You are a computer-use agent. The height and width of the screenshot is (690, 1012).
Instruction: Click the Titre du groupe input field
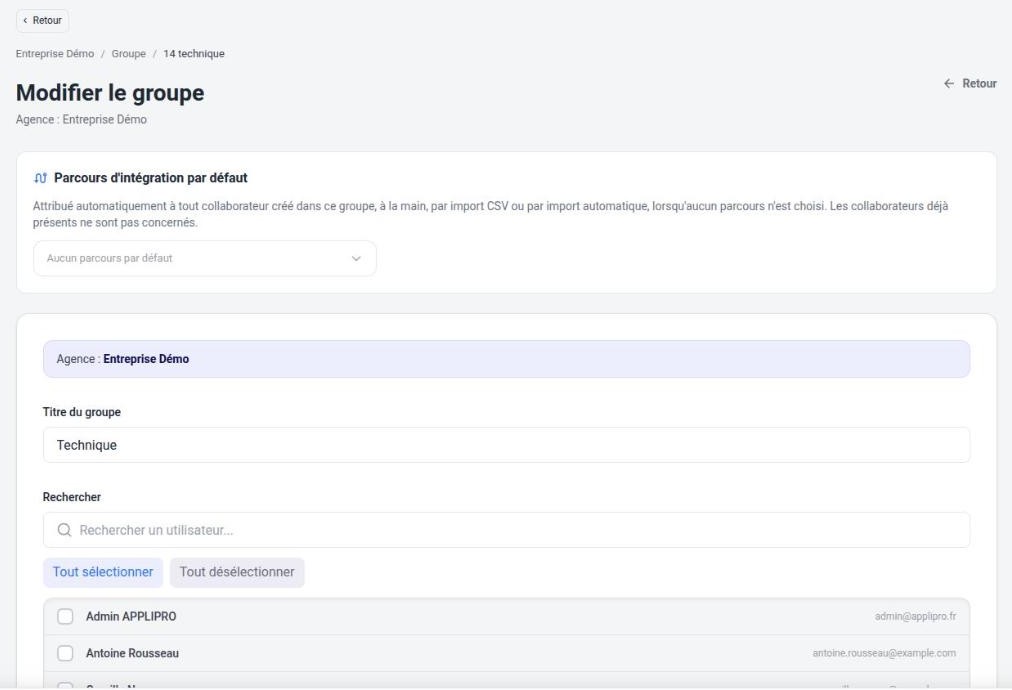pos(506,445)
